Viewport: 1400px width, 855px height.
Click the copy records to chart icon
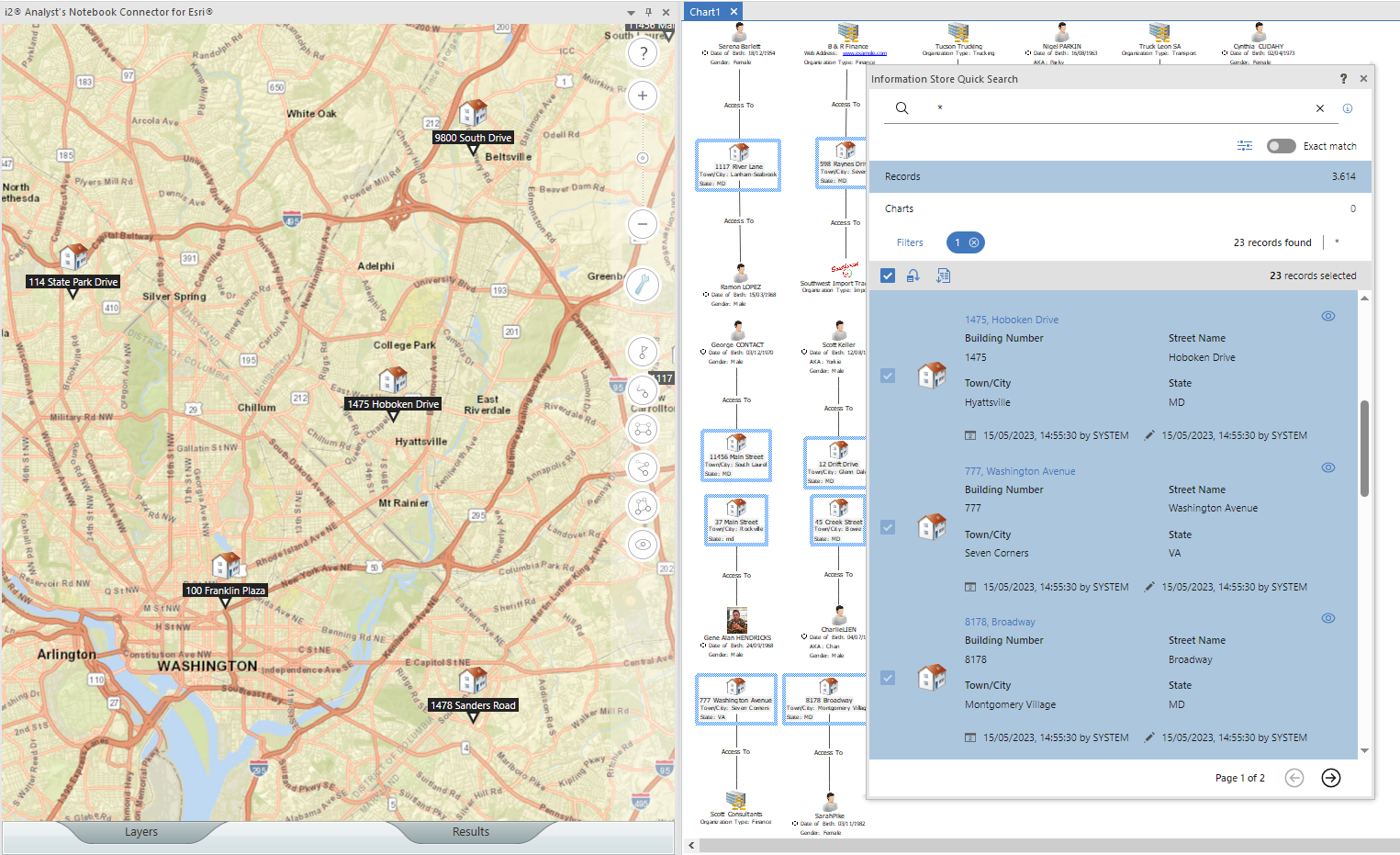click(943, 276)
